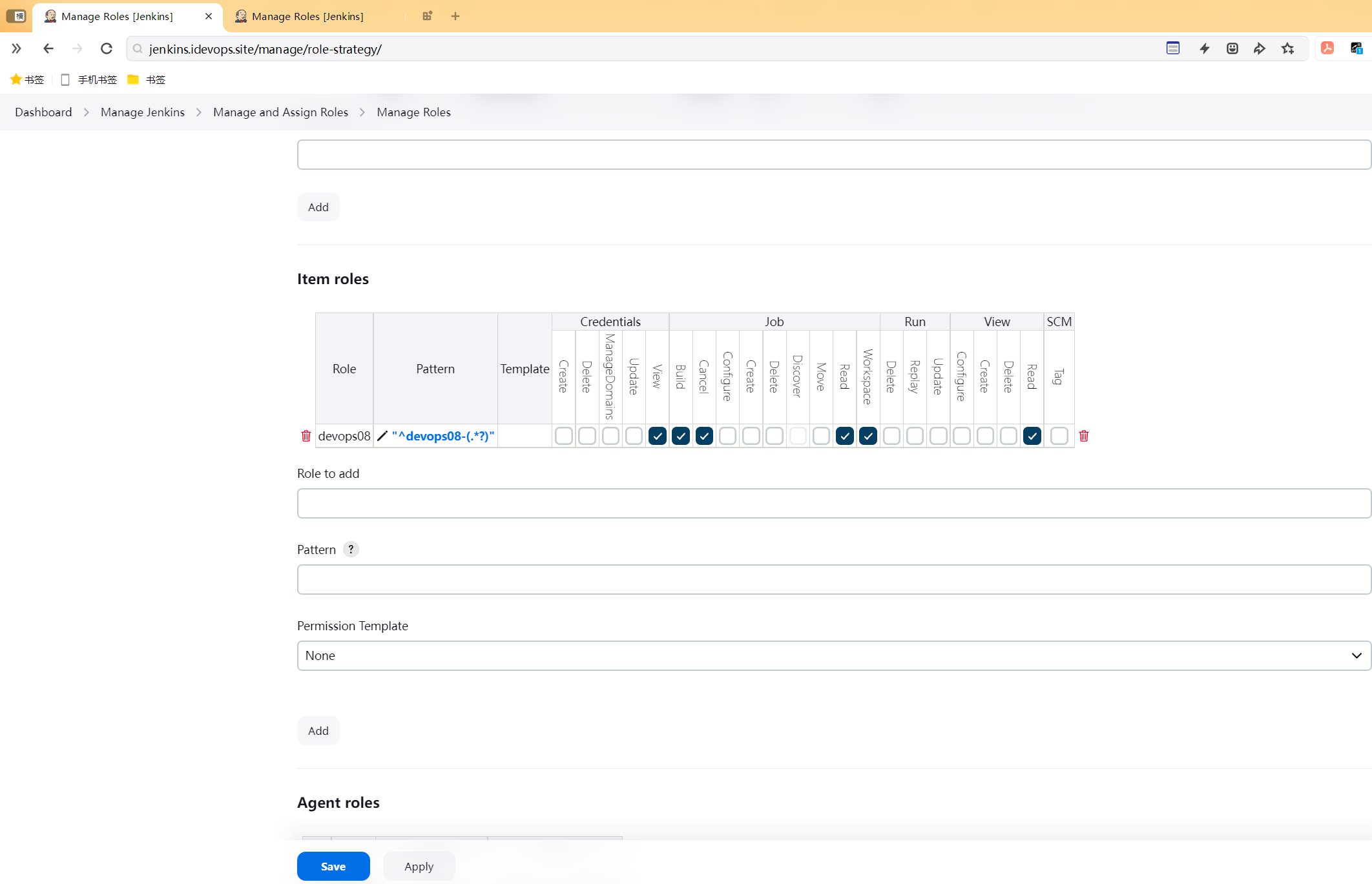Open Manage and Assign Roles breadcrumb

pos(280,112)
